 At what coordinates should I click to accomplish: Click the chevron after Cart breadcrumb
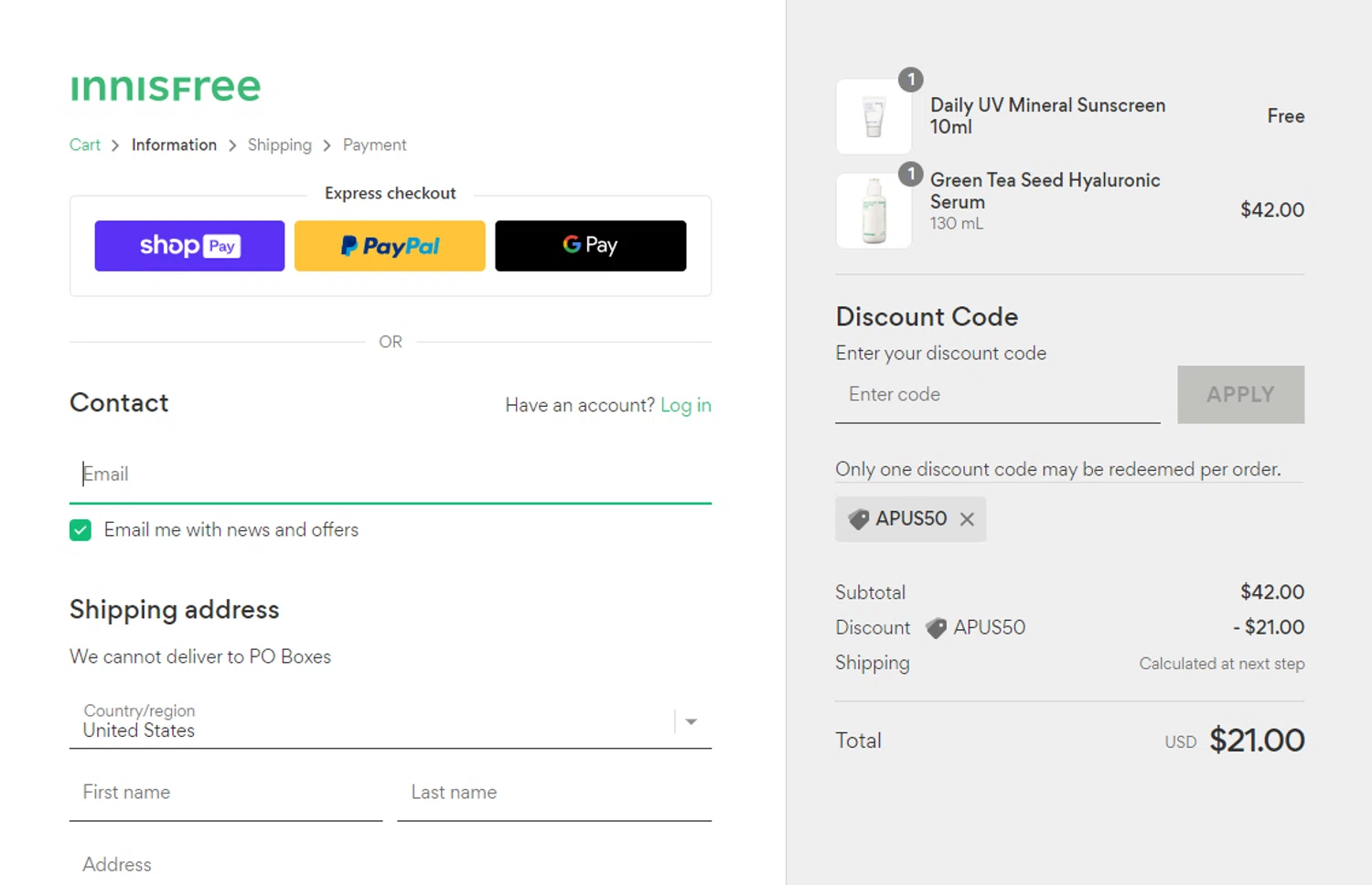pyautogui.click(x=115, y=145)
